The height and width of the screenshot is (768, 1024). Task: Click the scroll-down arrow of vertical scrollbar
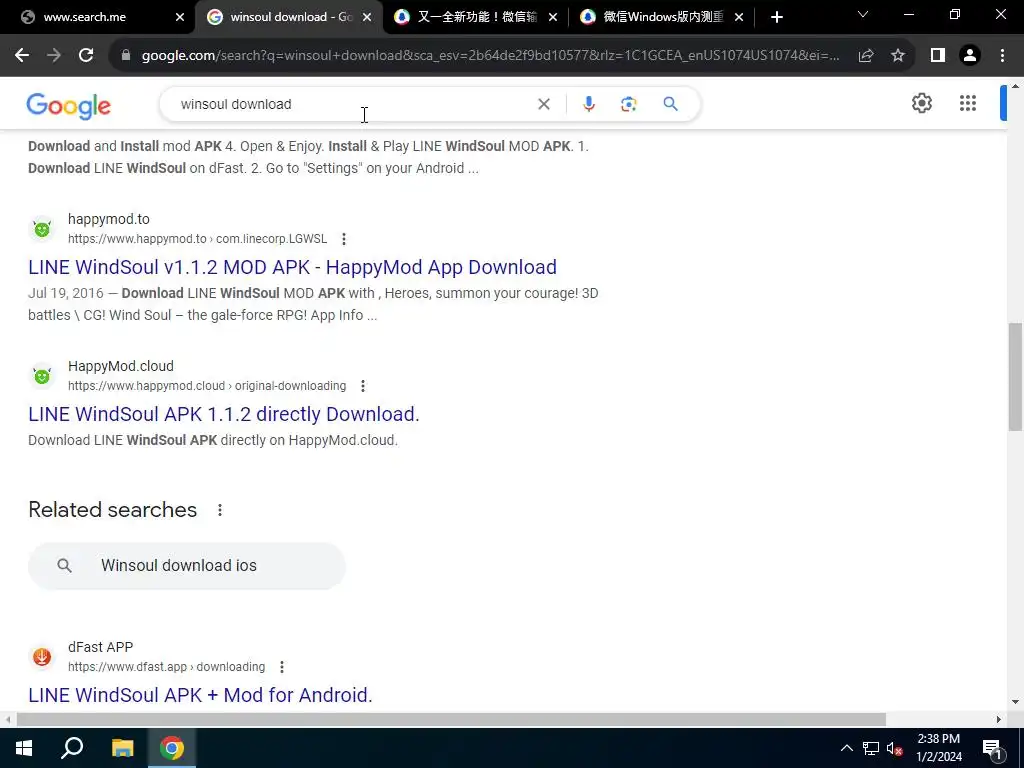tap(1015, 703)
